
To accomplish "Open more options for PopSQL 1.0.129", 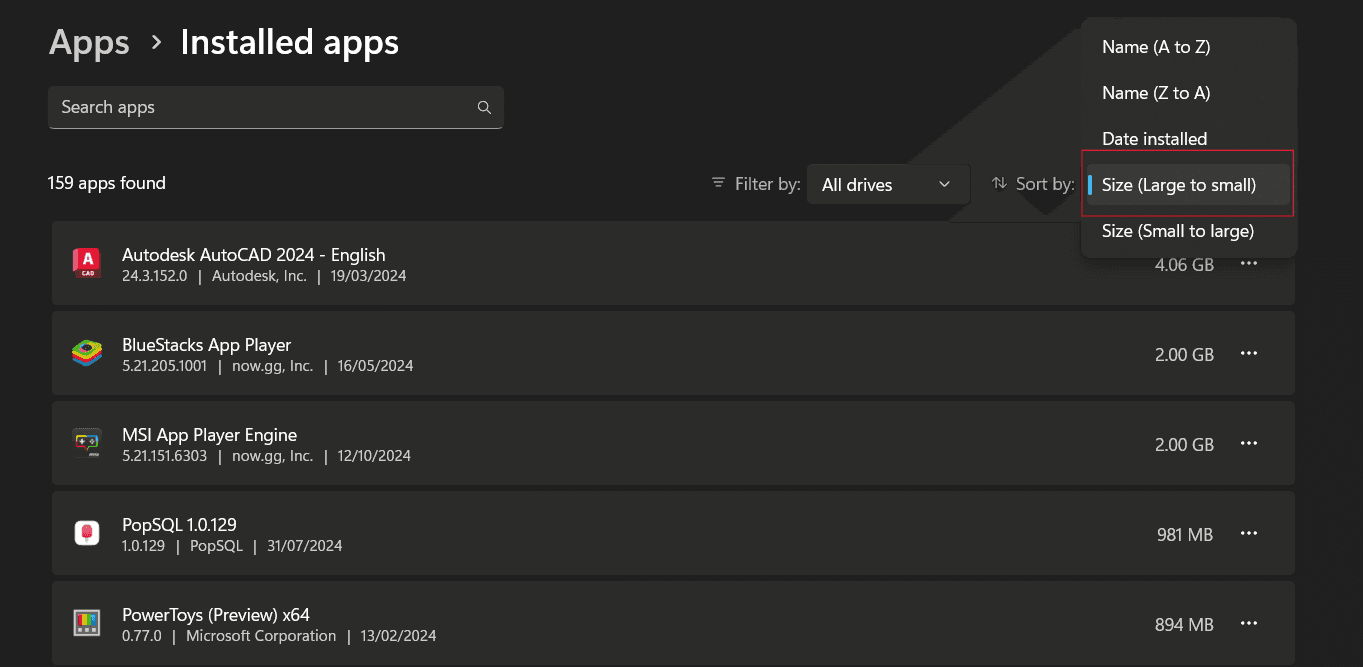I will pos(1249,533).
